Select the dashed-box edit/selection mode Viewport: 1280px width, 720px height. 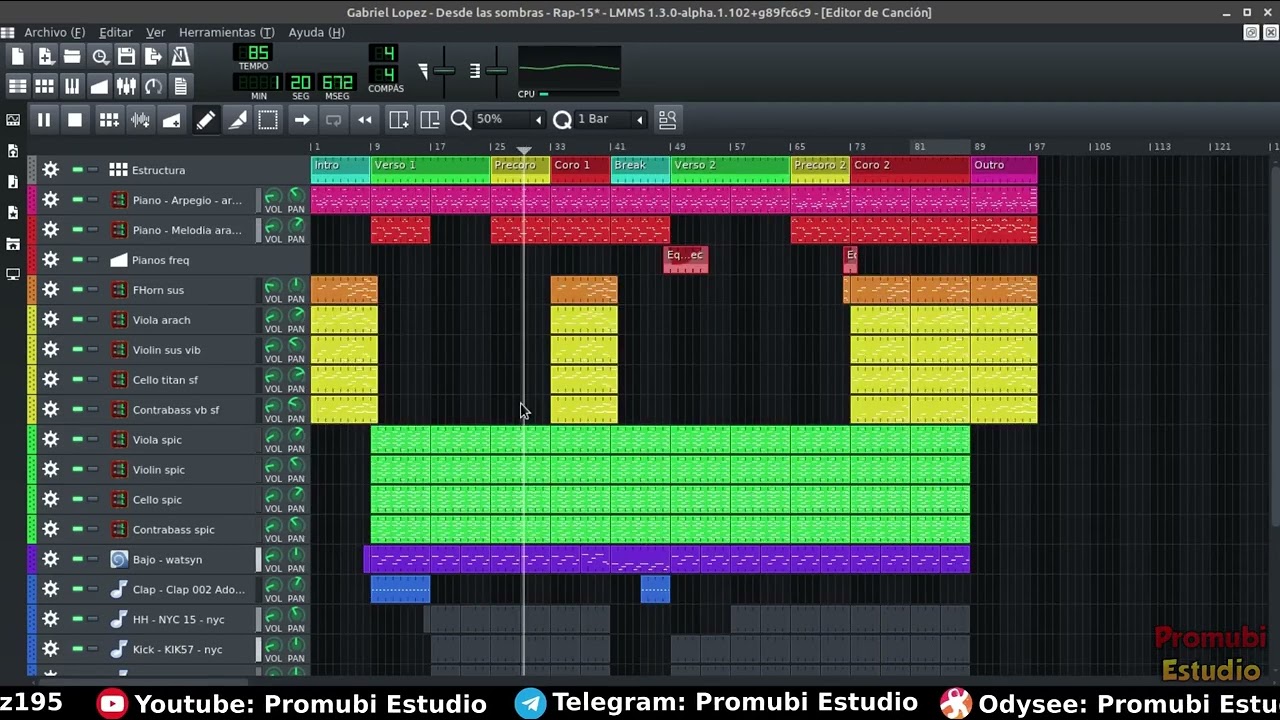pos(268,120)
